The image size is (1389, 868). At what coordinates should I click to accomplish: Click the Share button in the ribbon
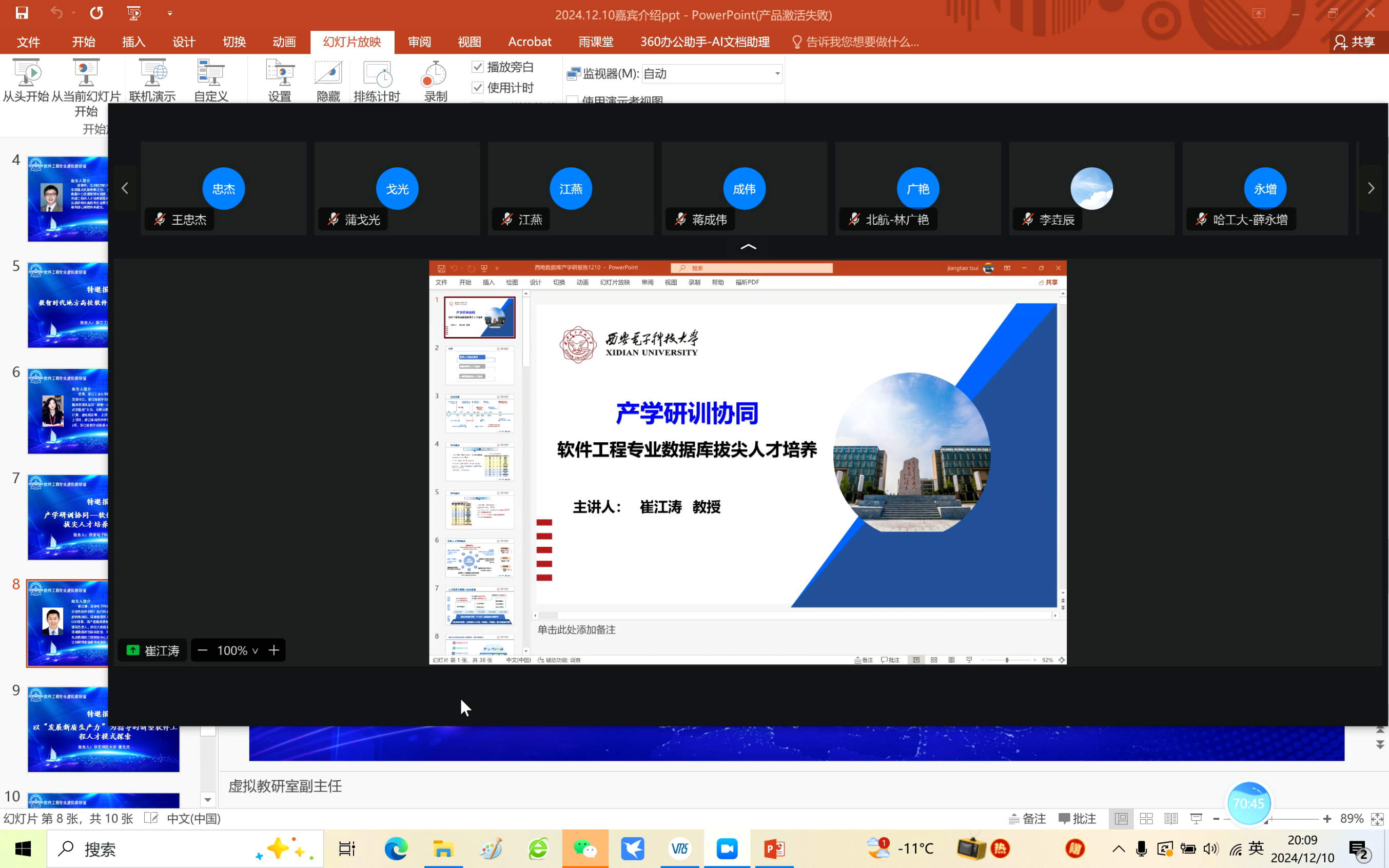point(1355,42)
